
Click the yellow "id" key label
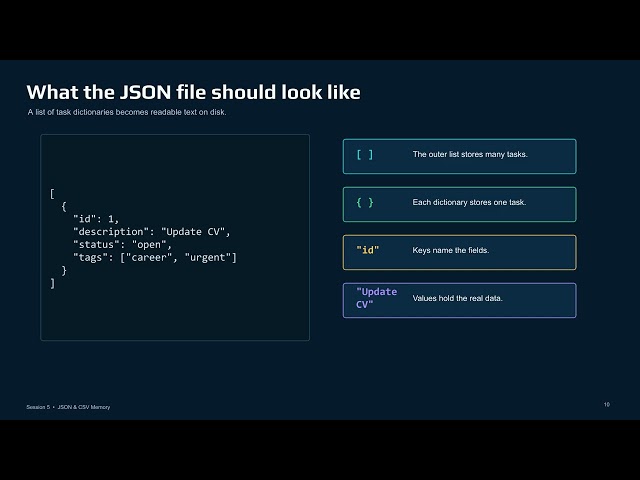367,250
